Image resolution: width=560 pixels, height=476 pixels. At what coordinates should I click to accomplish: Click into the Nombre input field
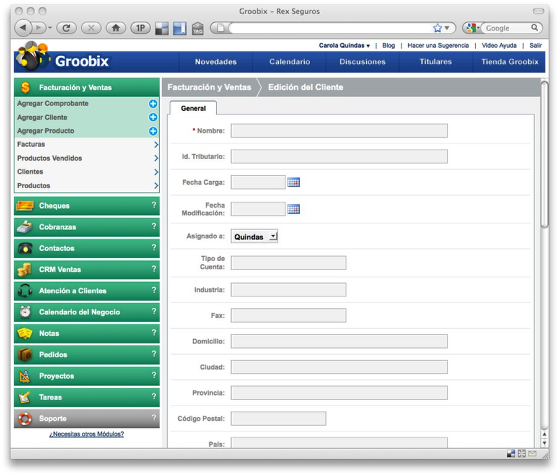click(339, 131)
